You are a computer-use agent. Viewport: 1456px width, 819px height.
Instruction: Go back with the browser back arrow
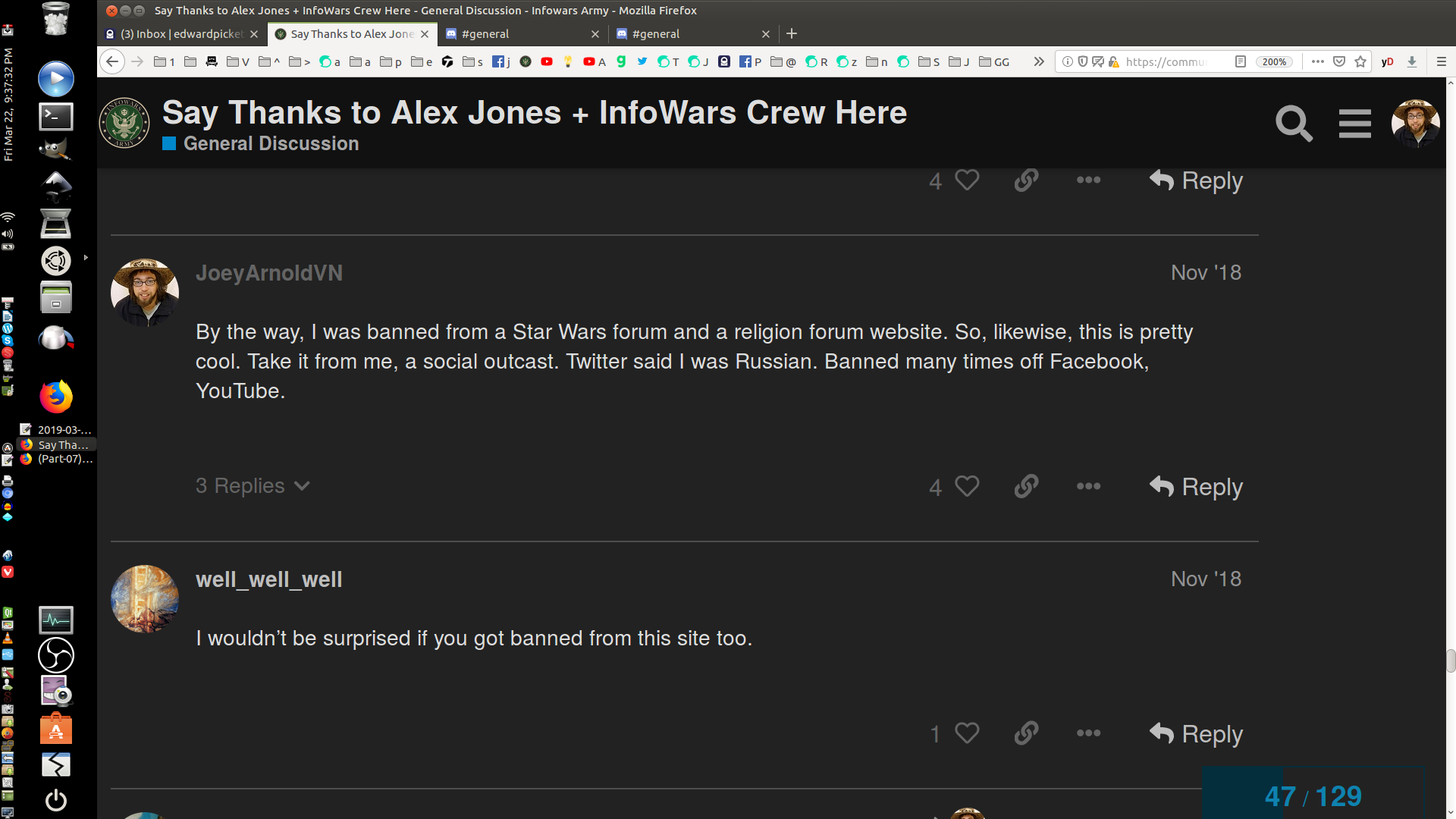[112, 61]
